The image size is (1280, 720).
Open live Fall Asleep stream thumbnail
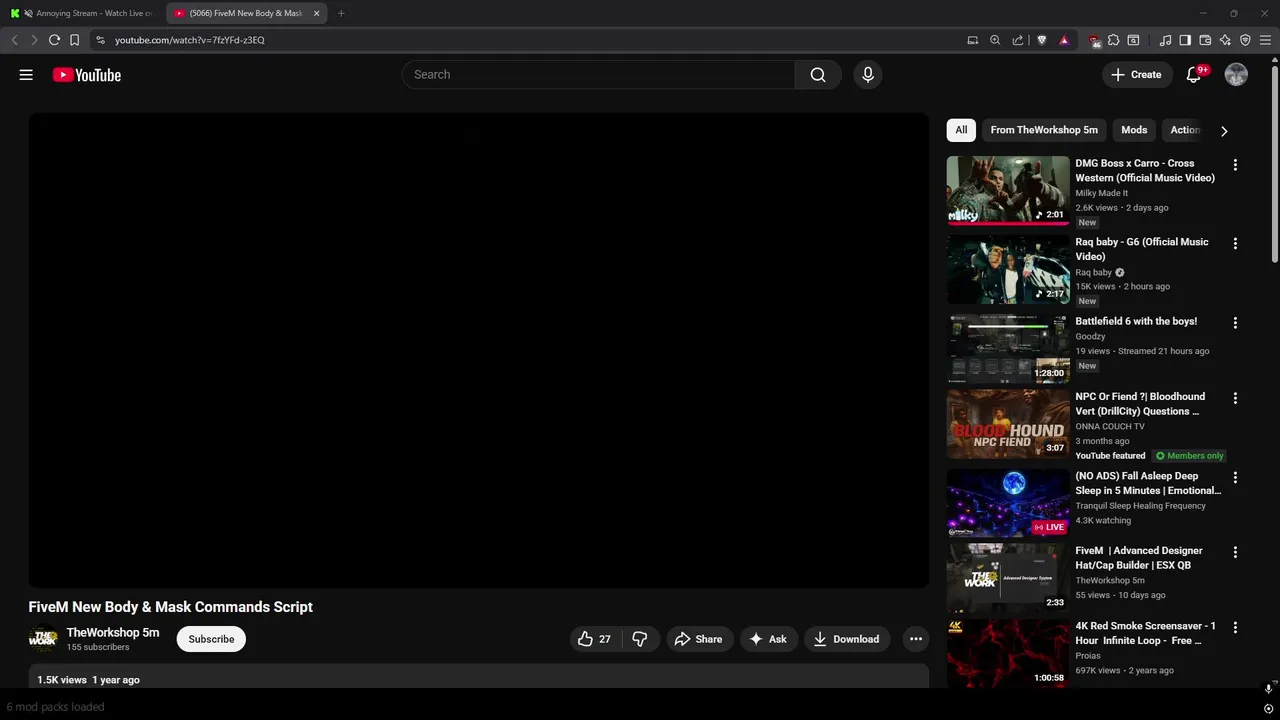click(x=1008, y=503)
